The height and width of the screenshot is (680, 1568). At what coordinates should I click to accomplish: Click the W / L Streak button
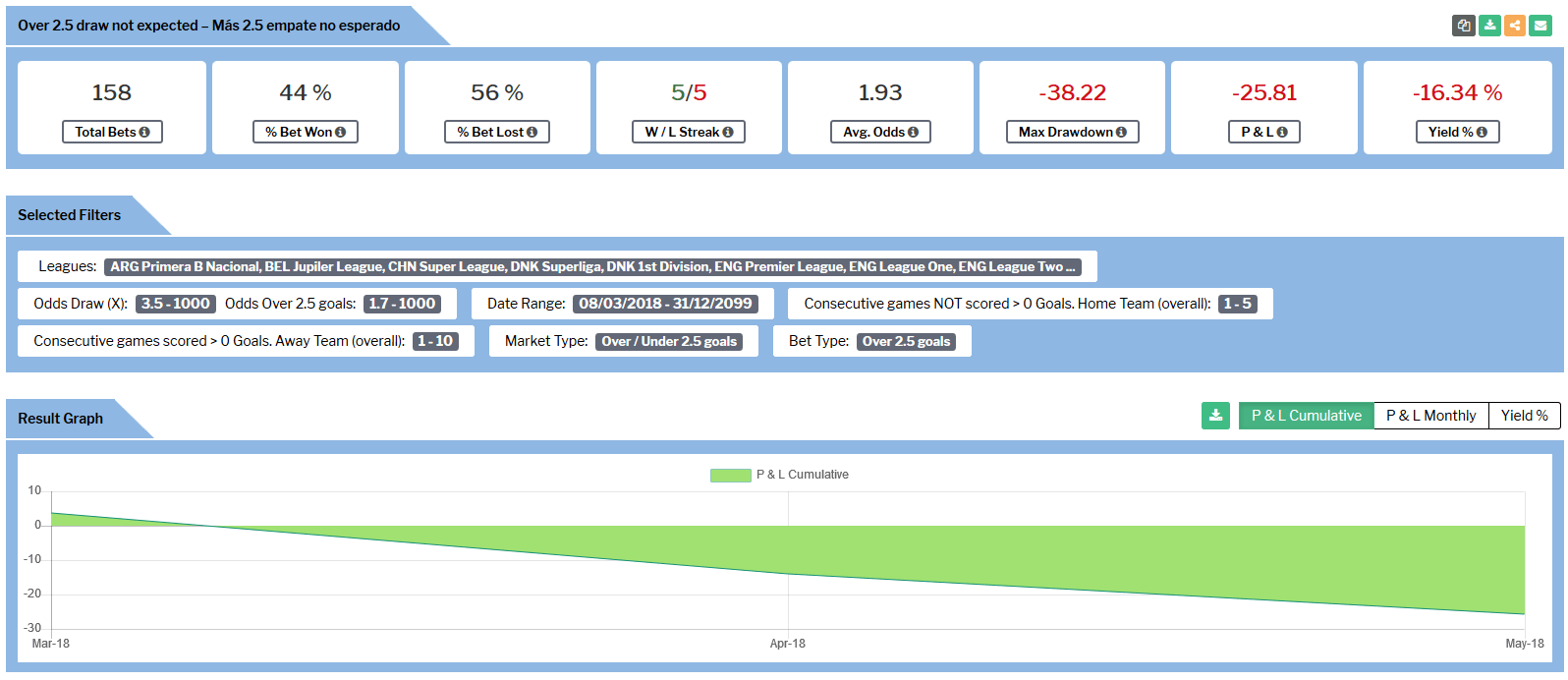click(x=688, y=132)
